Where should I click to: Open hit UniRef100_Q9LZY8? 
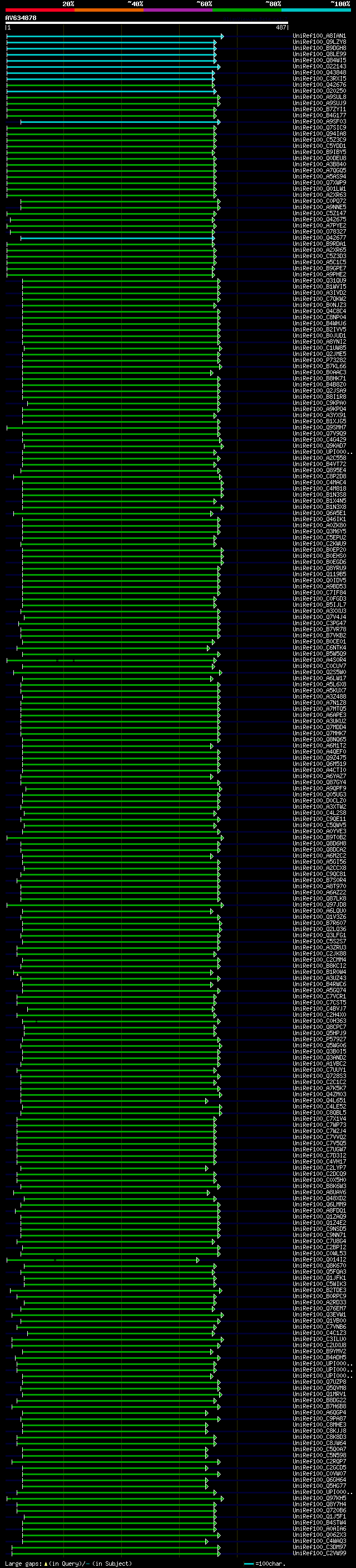point(319,42)
